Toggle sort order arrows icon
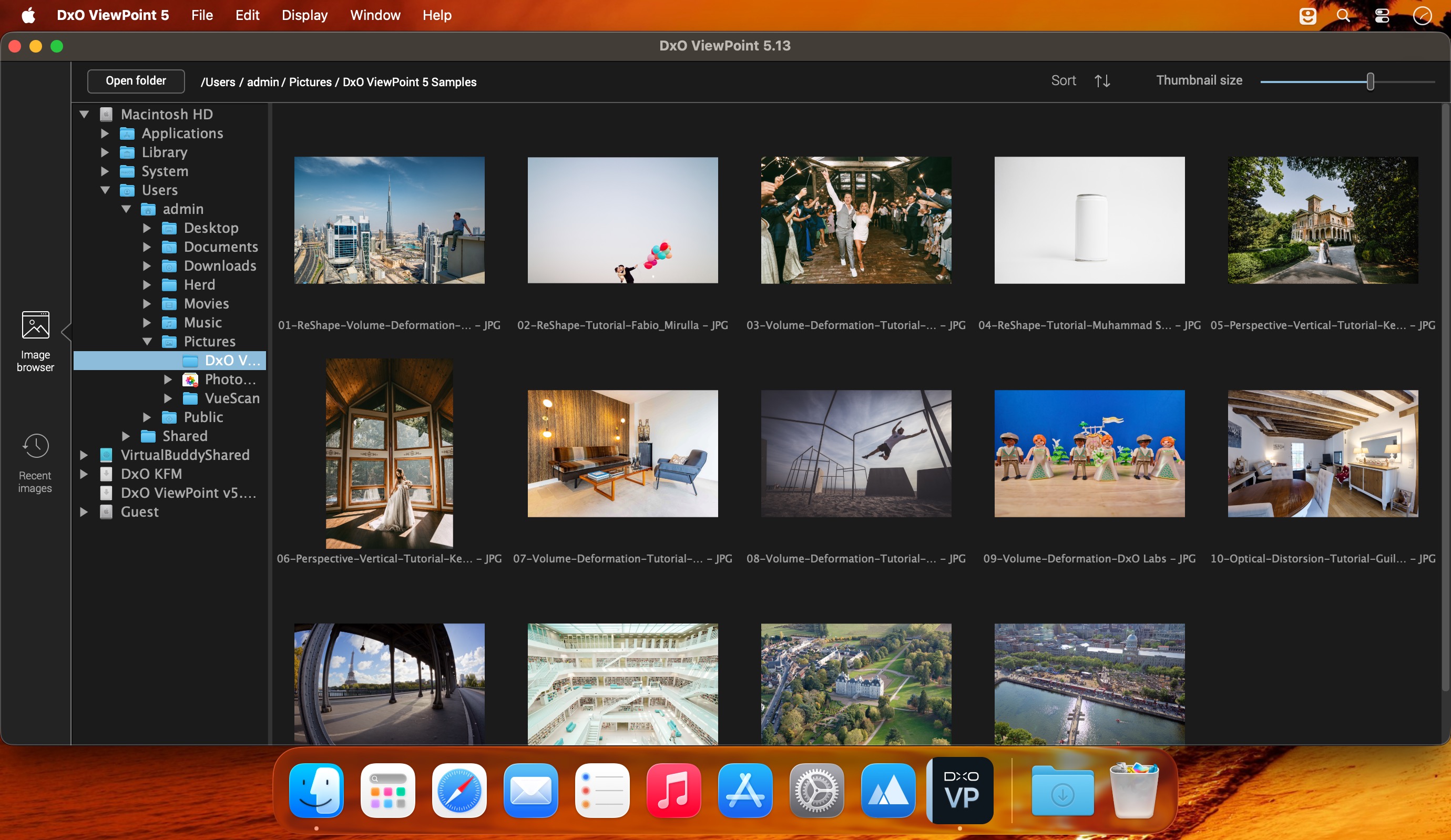 [1102, 80]
